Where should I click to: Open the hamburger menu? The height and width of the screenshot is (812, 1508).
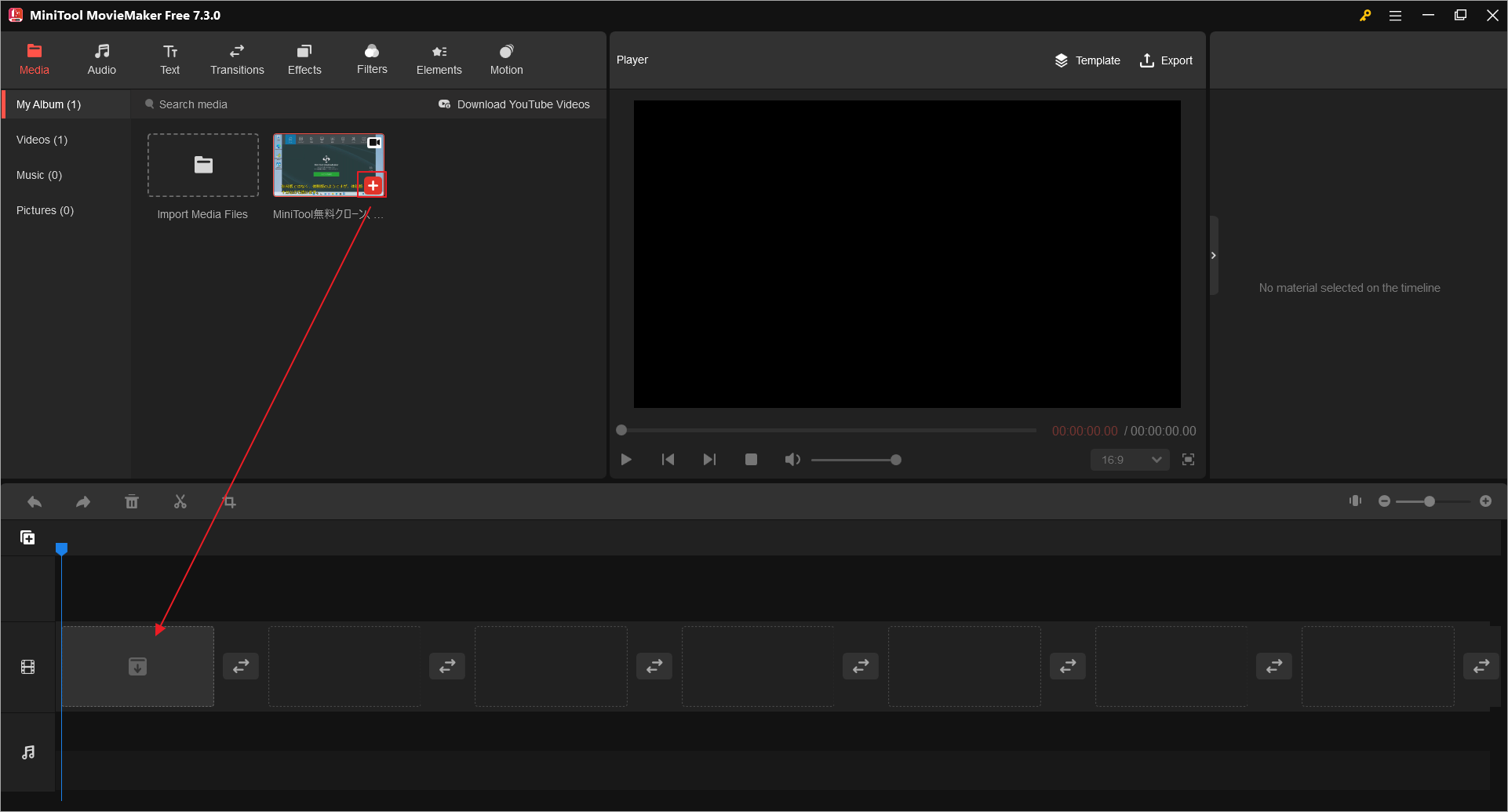click(1395, 15)
